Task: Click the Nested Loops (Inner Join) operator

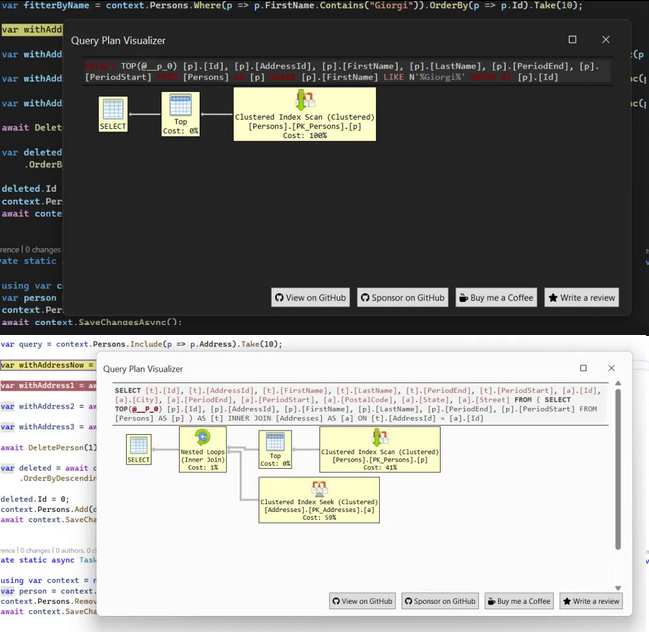Action: pos(203,450)
